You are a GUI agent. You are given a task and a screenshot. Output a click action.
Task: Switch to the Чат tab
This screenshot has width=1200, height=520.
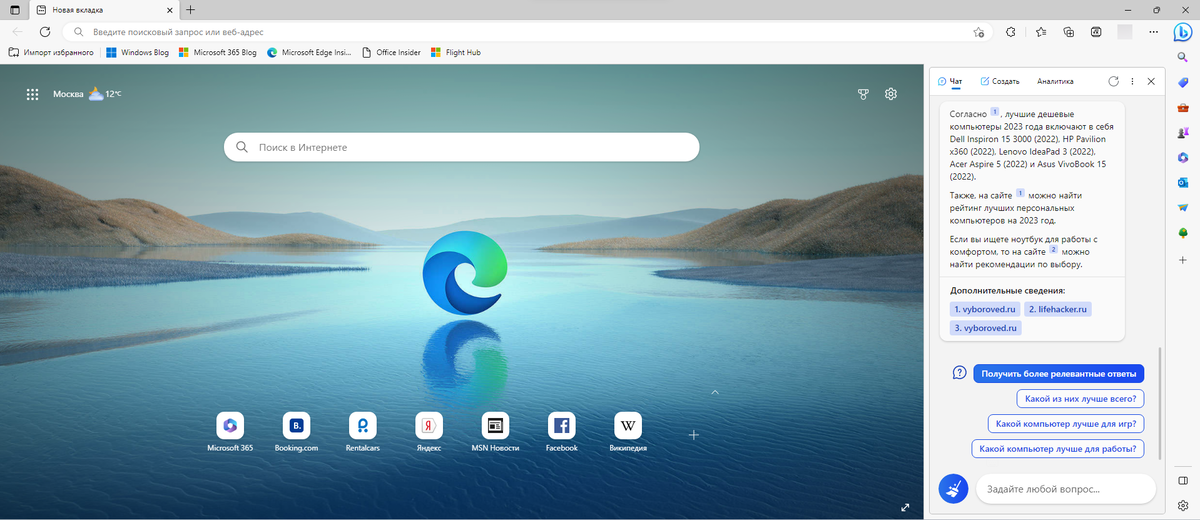click(x=950, y=81)
